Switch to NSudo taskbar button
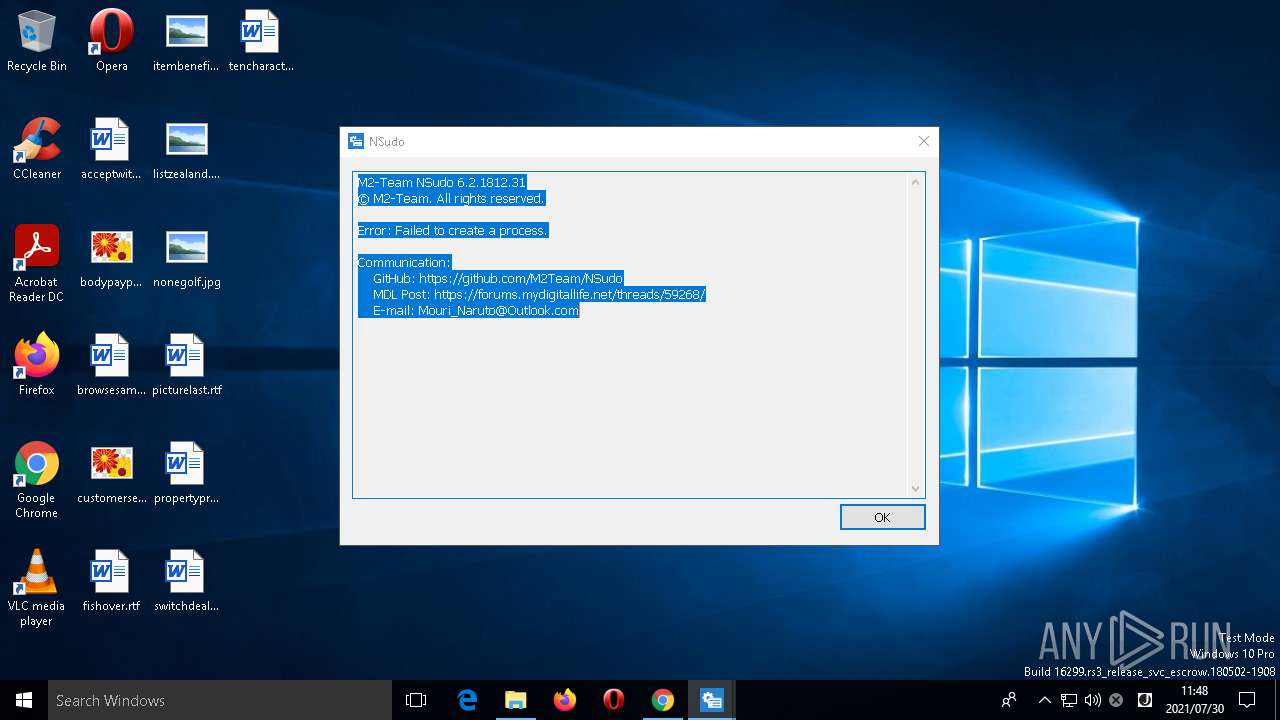Viewport: 1280px width, 720px height. click(x=711, y=700)
